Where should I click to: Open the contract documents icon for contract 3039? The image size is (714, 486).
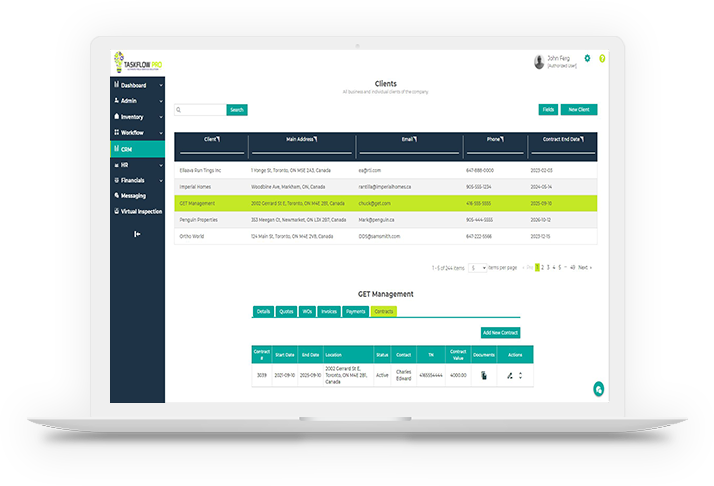tap(484, 375)
